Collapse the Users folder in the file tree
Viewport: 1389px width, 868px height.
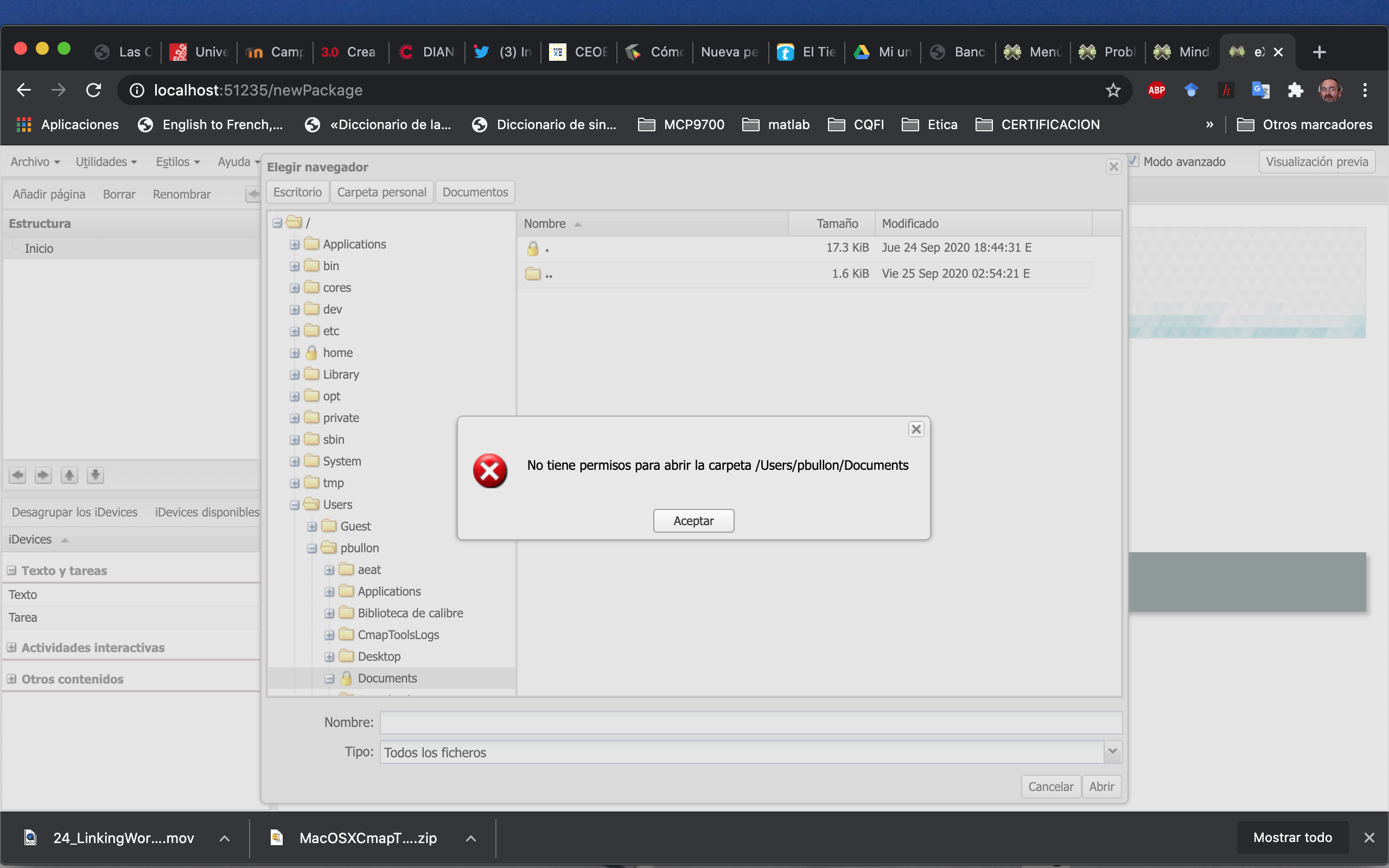click(295, 504)
